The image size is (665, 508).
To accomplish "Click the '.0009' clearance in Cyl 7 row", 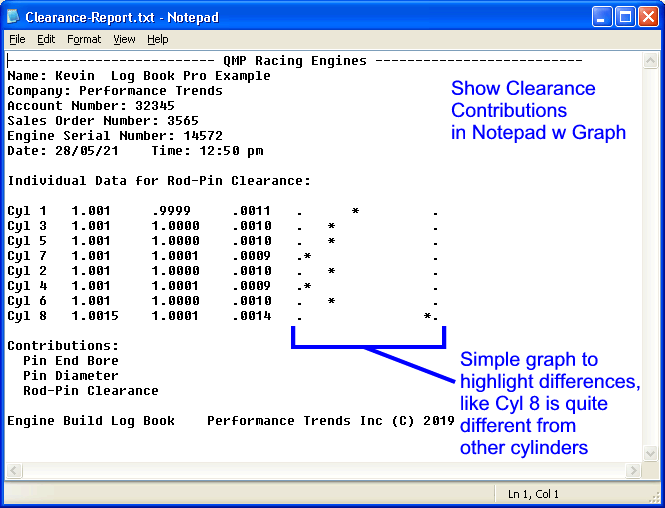I will (x=251, y=256).
